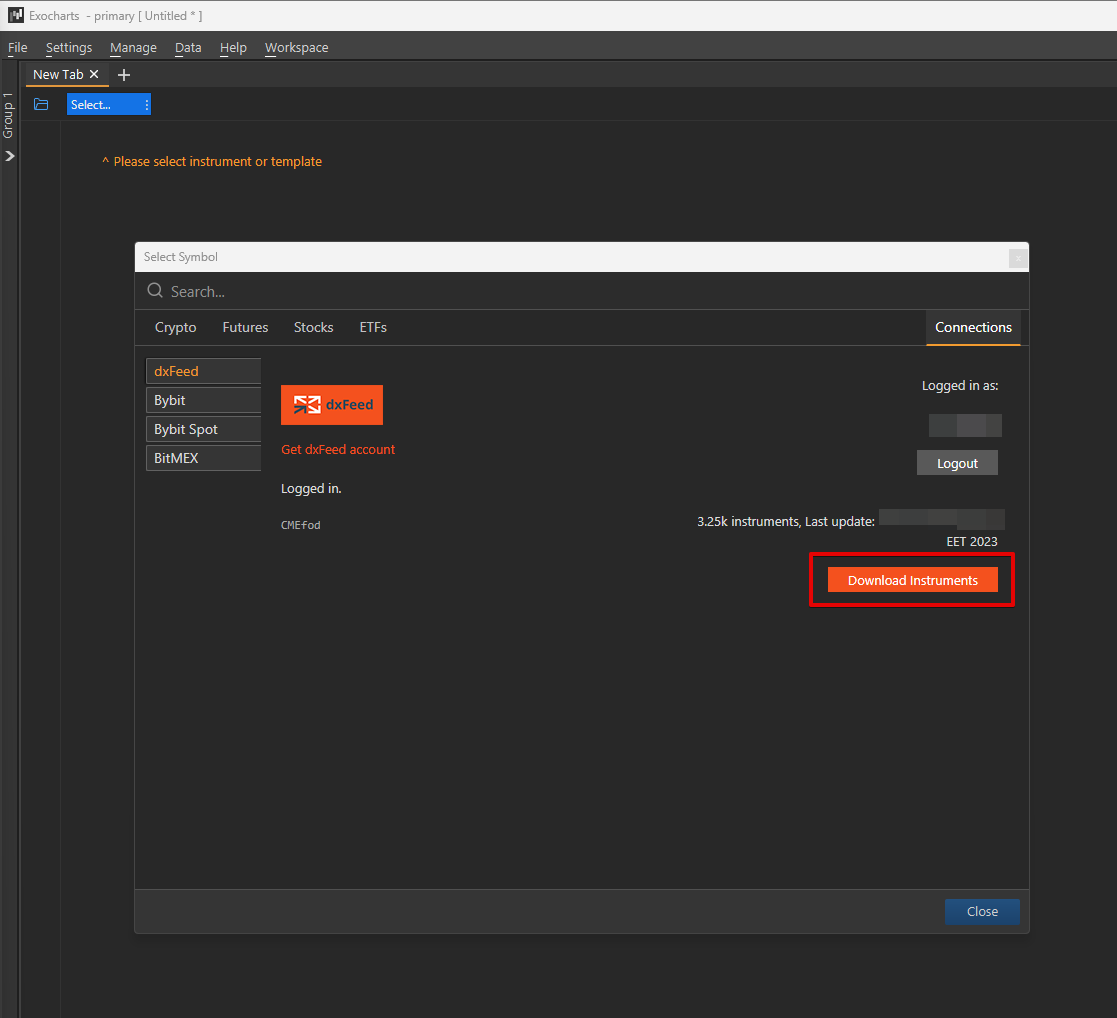1117x1018 pixels.
Task: Switch to the Stocks tab
Action: (313, 328)
